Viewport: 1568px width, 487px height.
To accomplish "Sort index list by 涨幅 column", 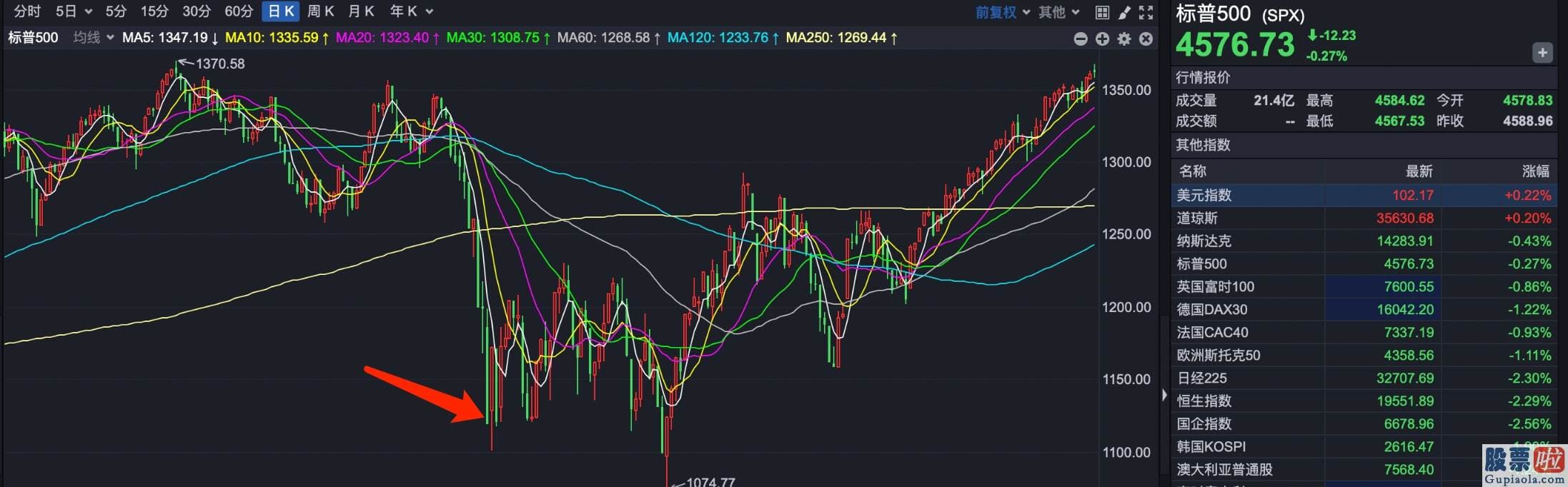I will (1535, 171).
